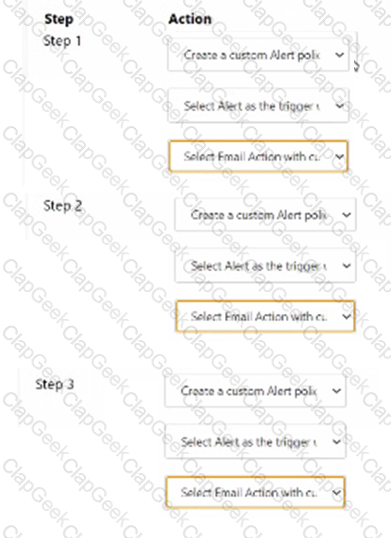Open Step 2 'Select Alert as the trigger' dropdown
Screen dimensions: 391x538
pos(265,266)
